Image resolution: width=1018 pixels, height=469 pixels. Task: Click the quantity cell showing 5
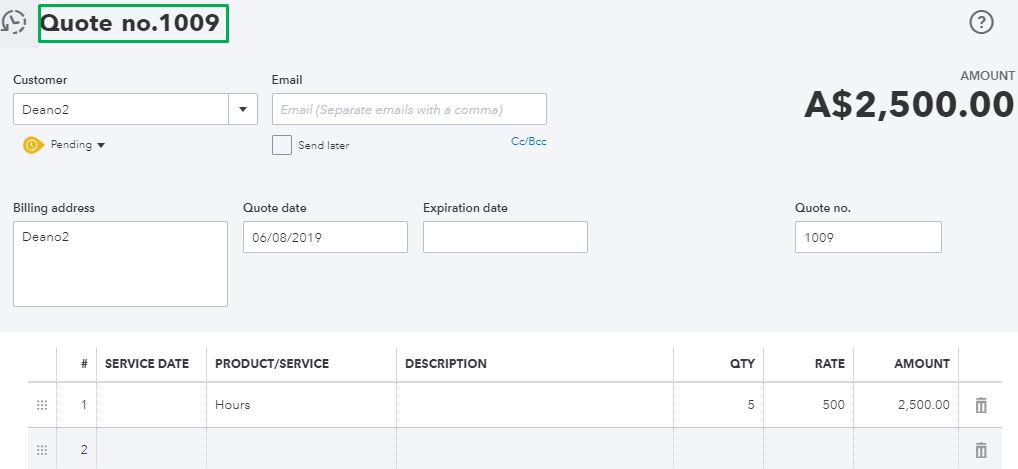[x=718, y=405]
